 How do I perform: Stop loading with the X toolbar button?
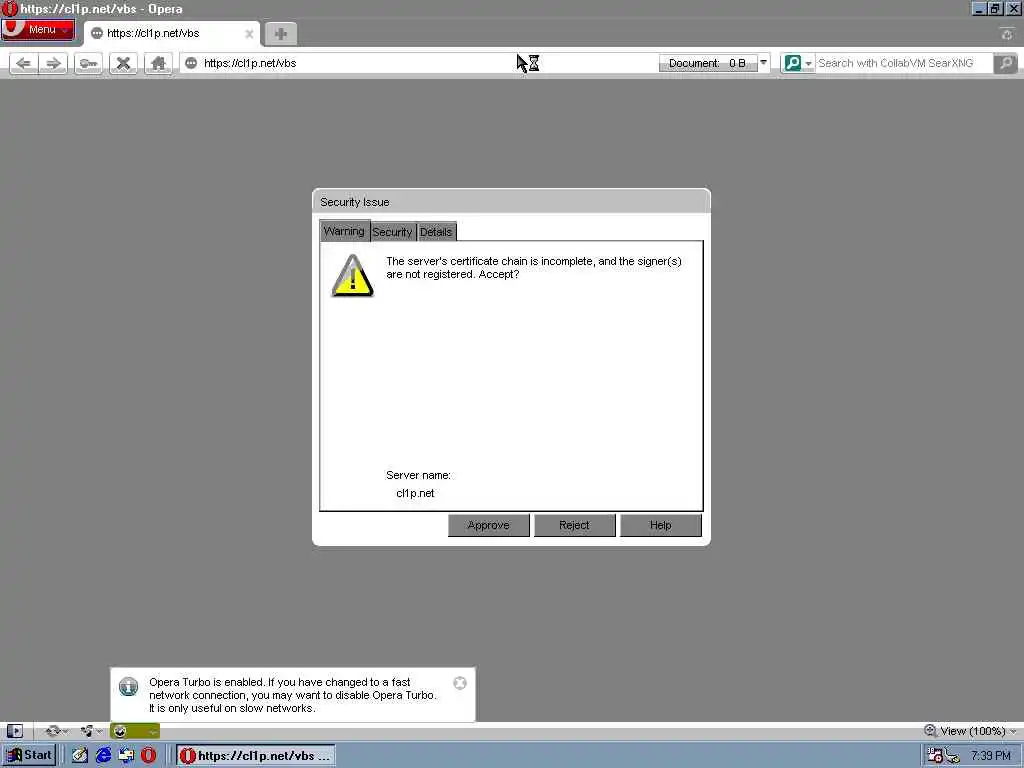(123, 63)
